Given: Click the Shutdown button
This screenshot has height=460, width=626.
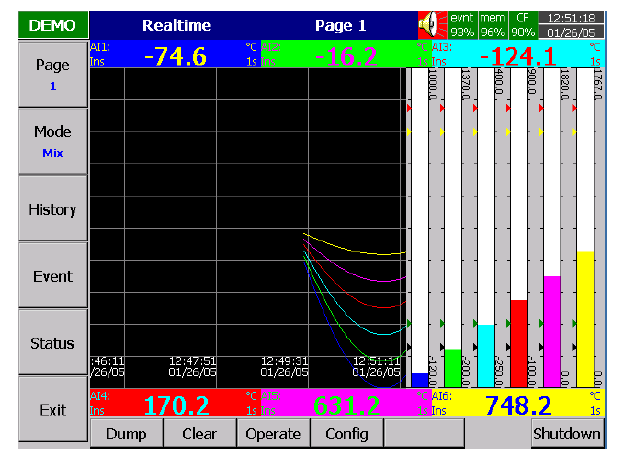Looking at the screenshot, I should click(567, 433).
